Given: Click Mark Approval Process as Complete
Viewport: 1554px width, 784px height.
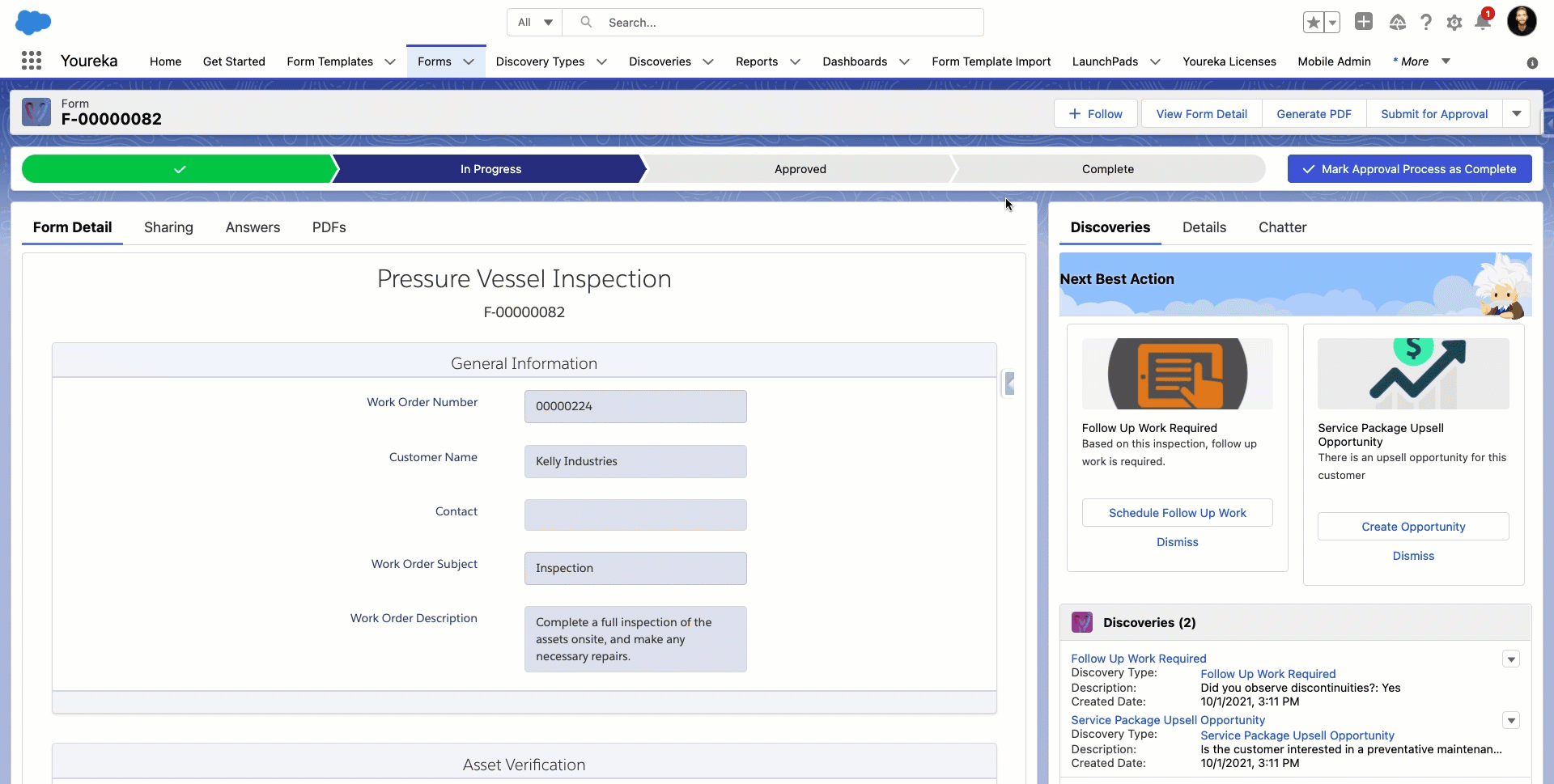Looking at the screenshot, I should tap(1409, 169).
